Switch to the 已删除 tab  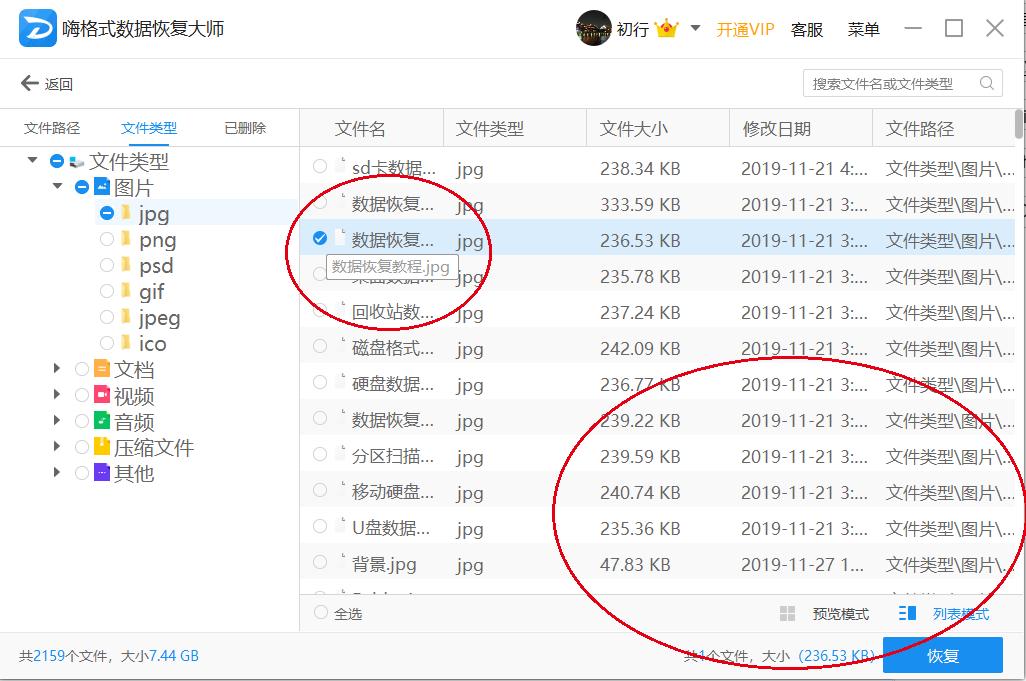(x=243, y=128)
